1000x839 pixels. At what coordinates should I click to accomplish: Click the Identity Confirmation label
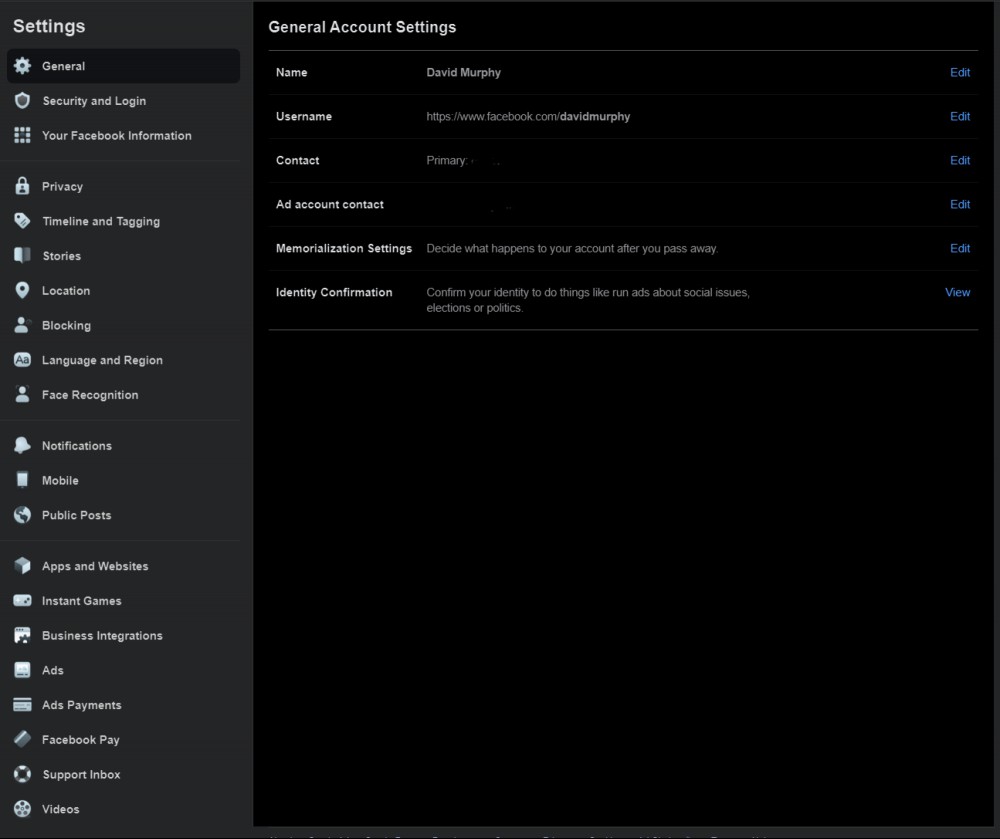click(334, 293)
